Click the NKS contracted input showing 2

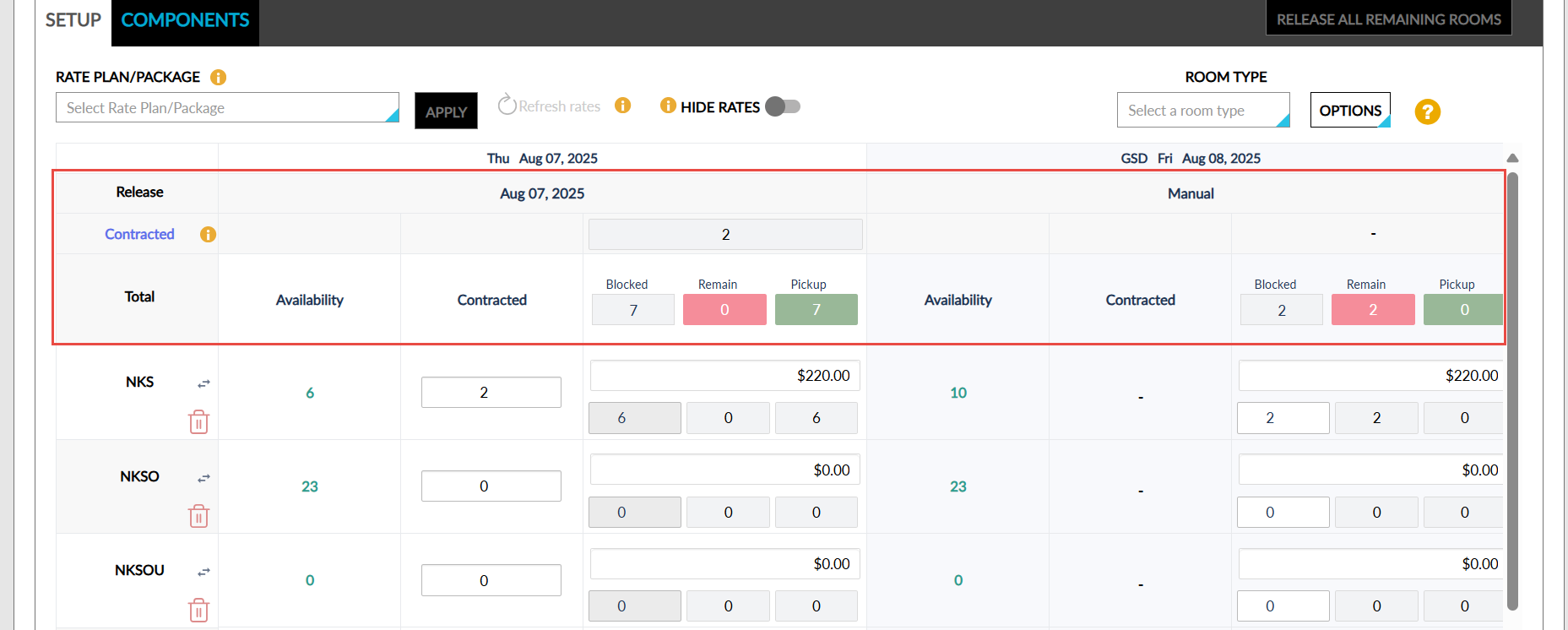coord(491,392)
